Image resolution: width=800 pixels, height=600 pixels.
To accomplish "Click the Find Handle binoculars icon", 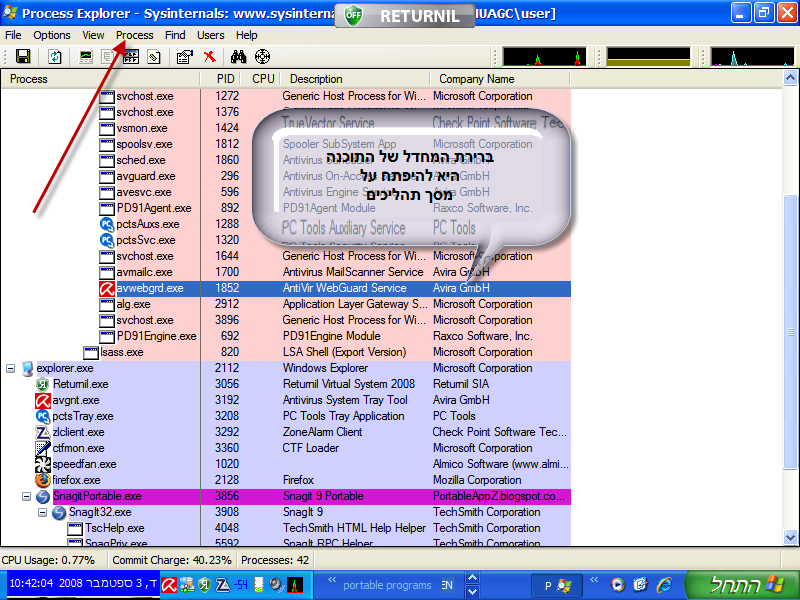I will click(x=238, y=57).
